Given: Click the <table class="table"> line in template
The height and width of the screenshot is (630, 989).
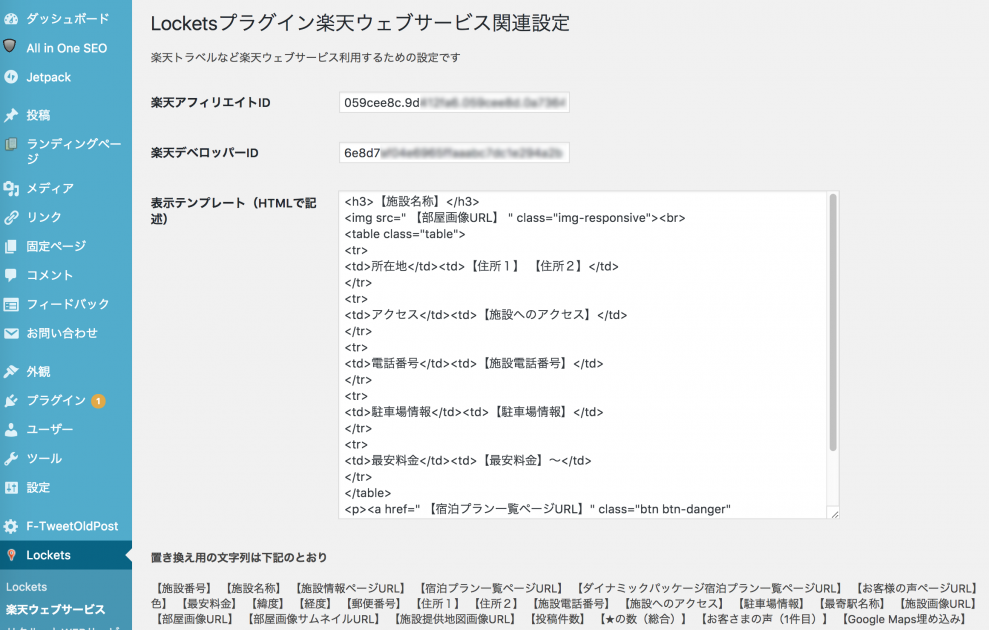Looking at the screenshot, I should (x=405, y=234).
